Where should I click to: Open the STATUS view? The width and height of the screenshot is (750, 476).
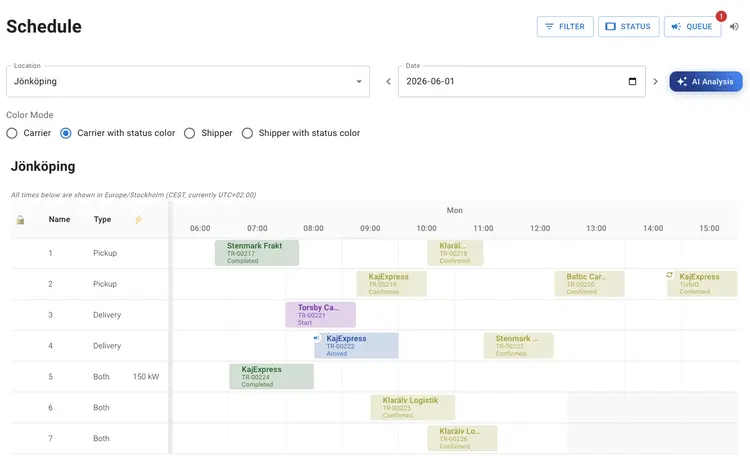(628, 27)
